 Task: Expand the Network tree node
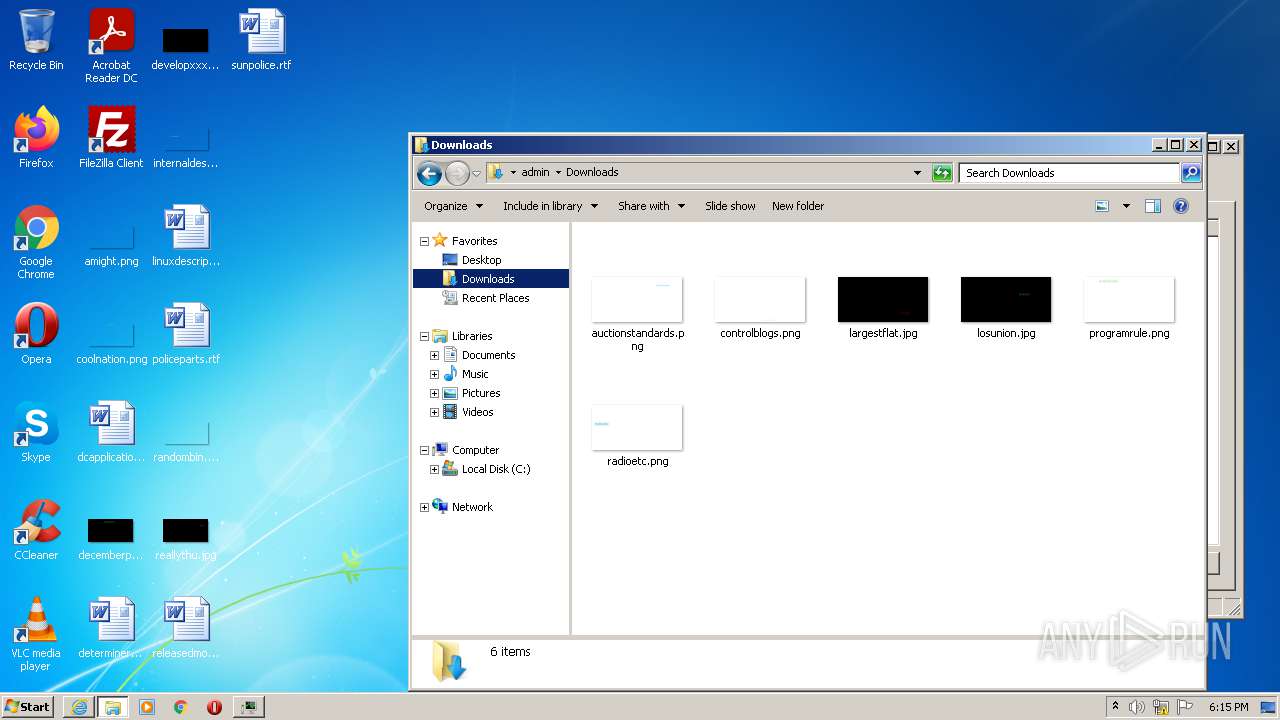point(424,507)
